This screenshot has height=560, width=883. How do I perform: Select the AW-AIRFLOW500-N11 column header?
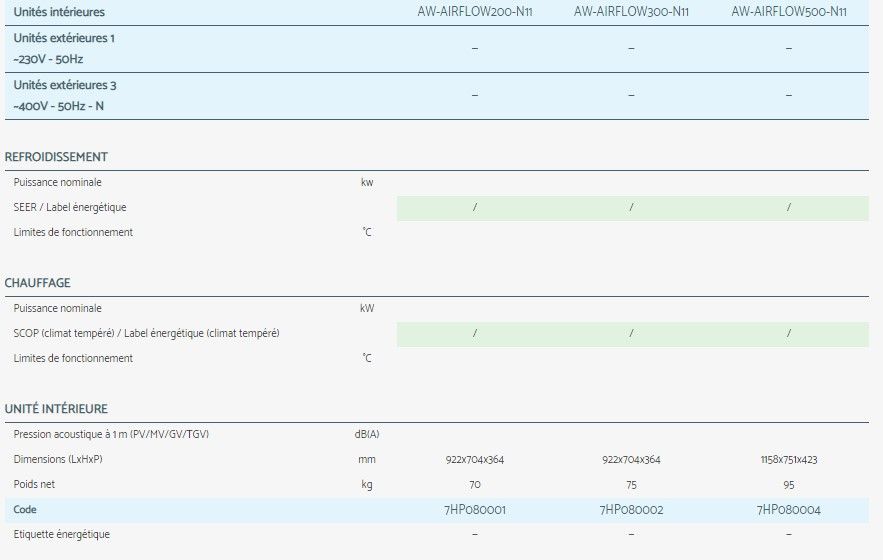click(789, 12)
